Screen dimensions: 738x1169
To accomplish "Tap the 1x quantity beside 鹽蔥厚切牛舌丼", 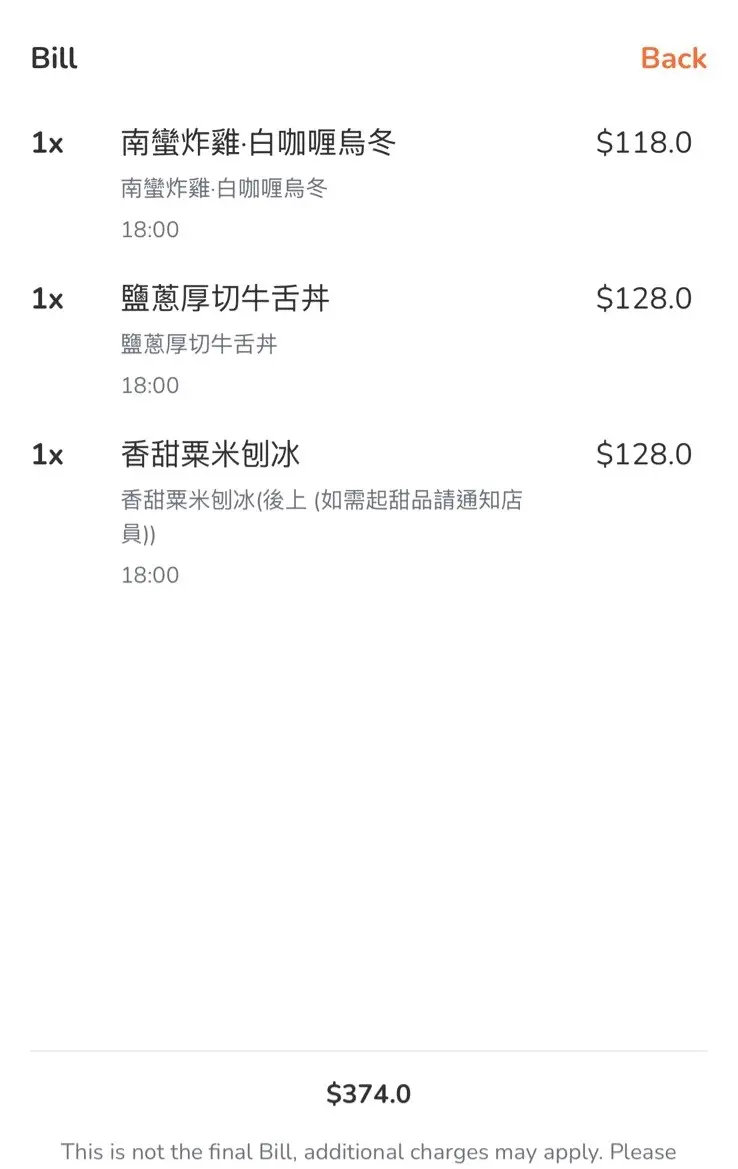I will tap(47, 300).
